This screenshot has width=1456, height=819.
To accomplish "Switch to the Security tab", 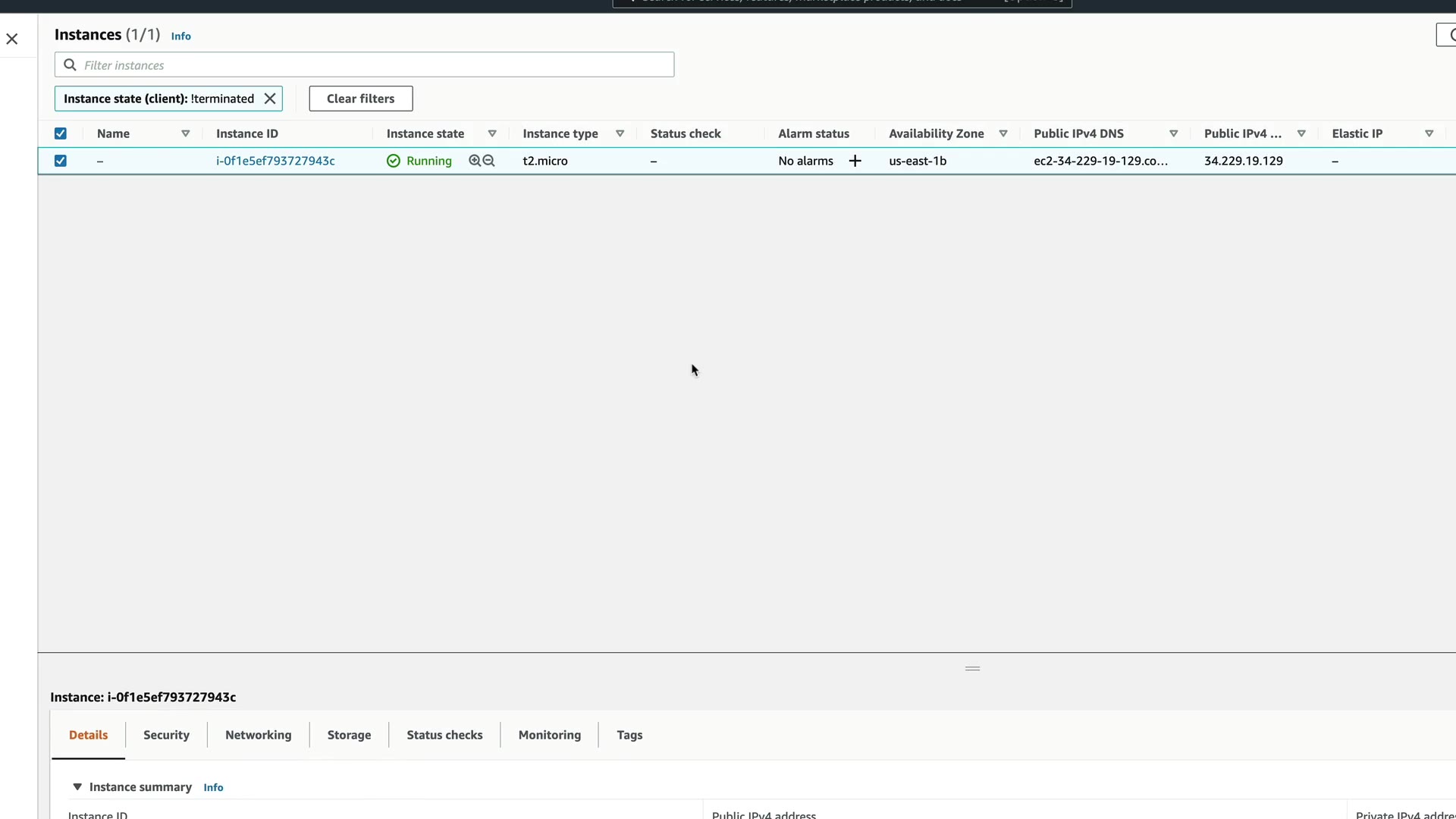I will 166,735.
